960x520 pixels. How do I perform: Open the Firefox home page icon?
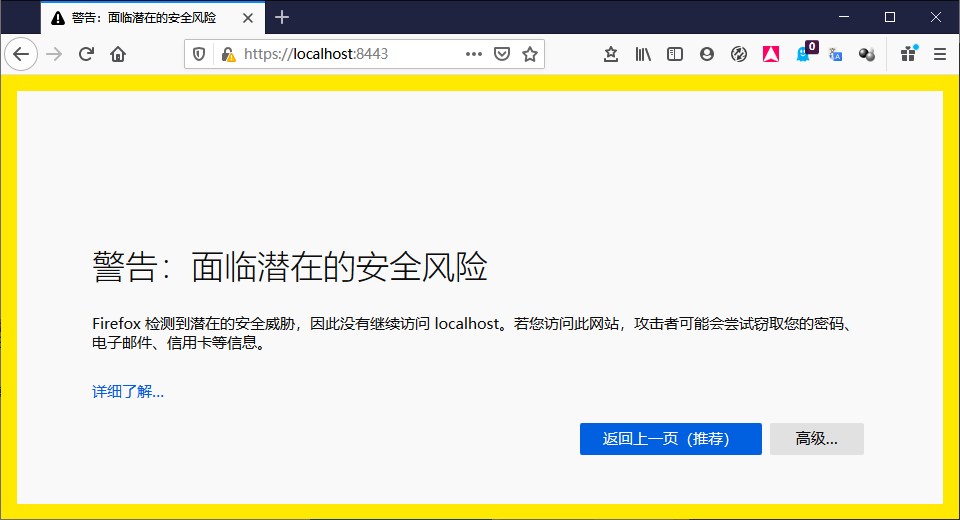(118, 55)
